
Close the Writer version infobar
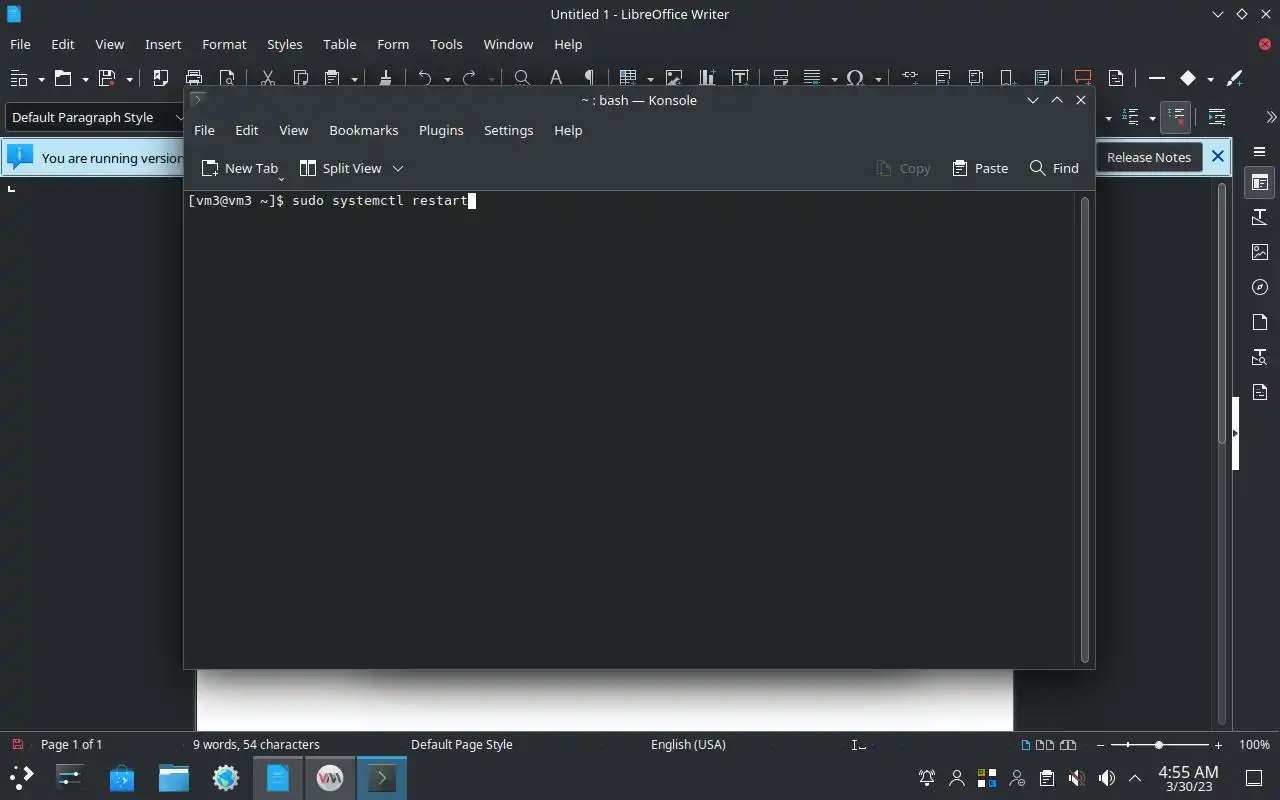(x=1217, y=156)
